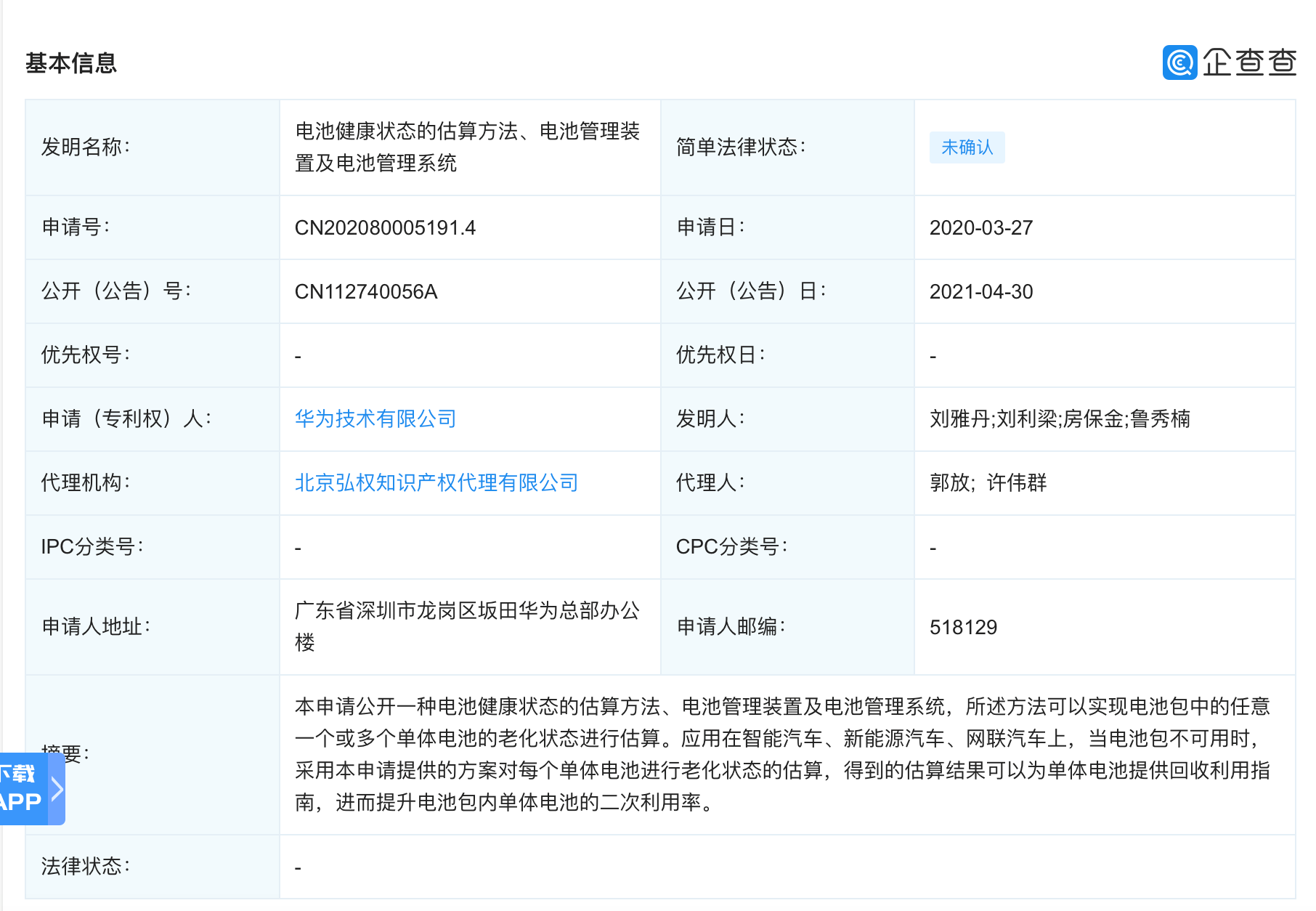Select the application date 2020-03-27
The width and height of the screenshot is (1316, 911).
point(982,227)
